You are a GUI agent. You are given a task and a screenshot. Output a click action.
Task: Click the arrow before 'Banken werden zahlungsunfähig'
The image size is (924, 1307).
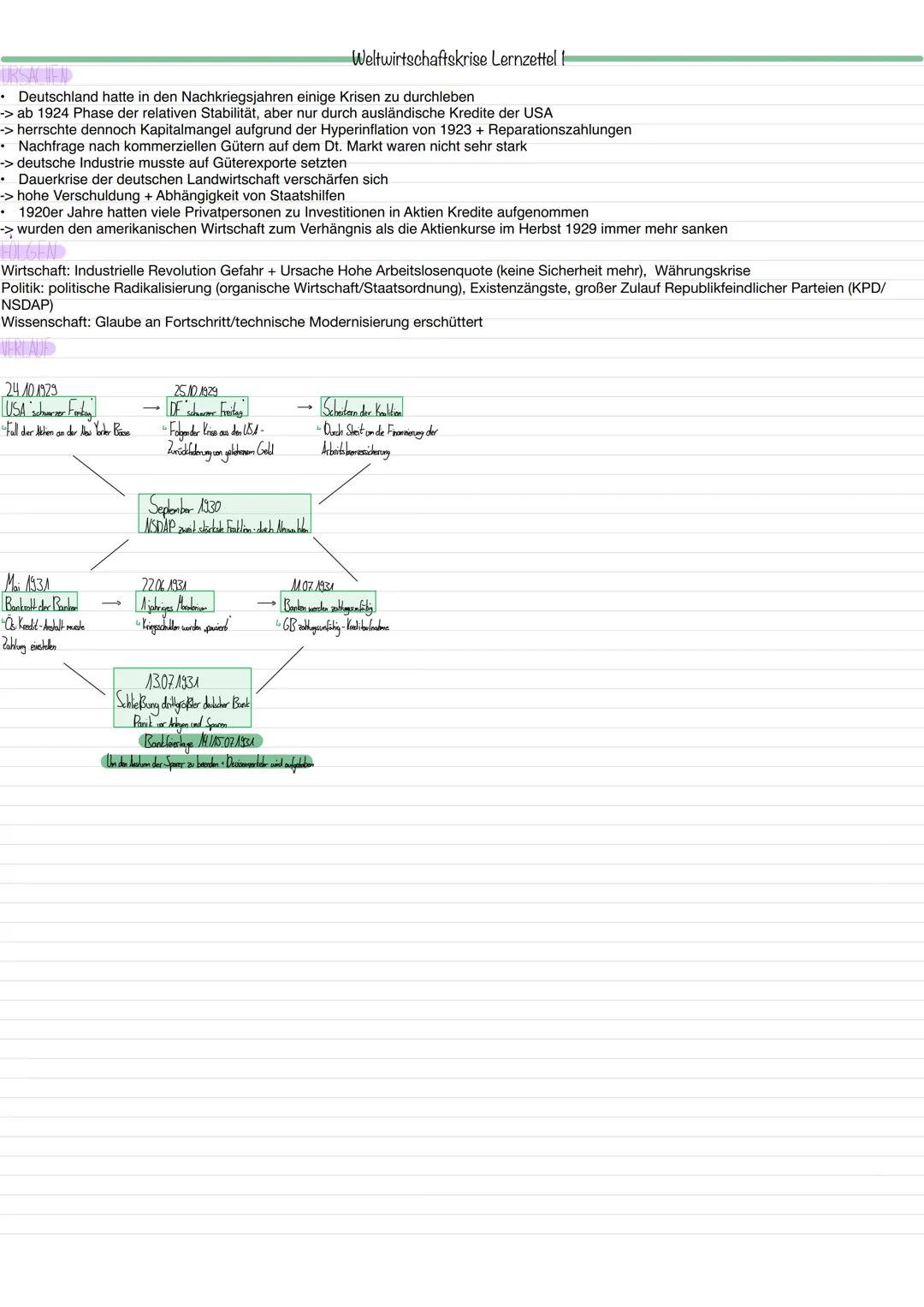(266, 603)
